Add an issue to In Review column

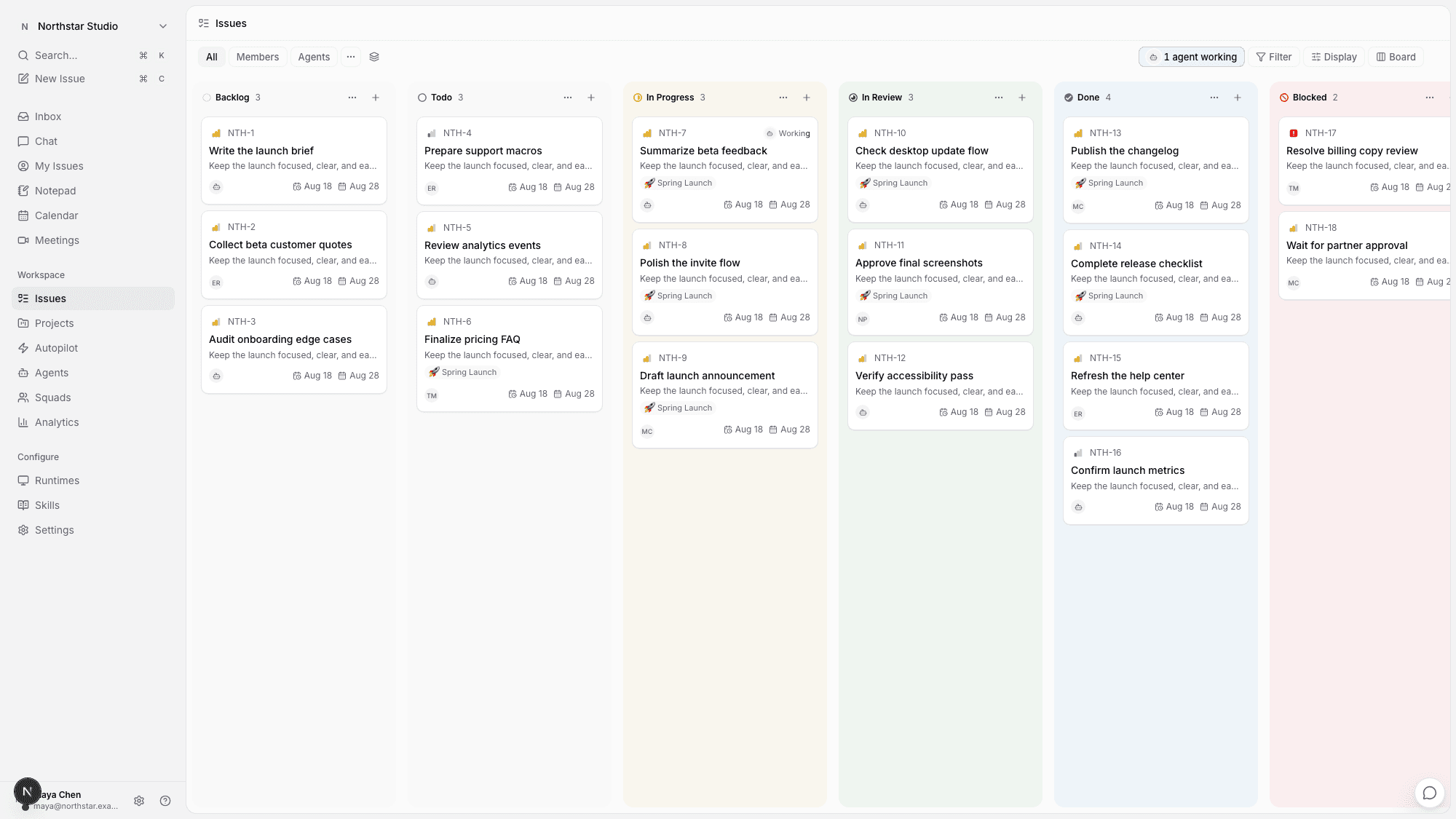click(x=1022, y=98)
